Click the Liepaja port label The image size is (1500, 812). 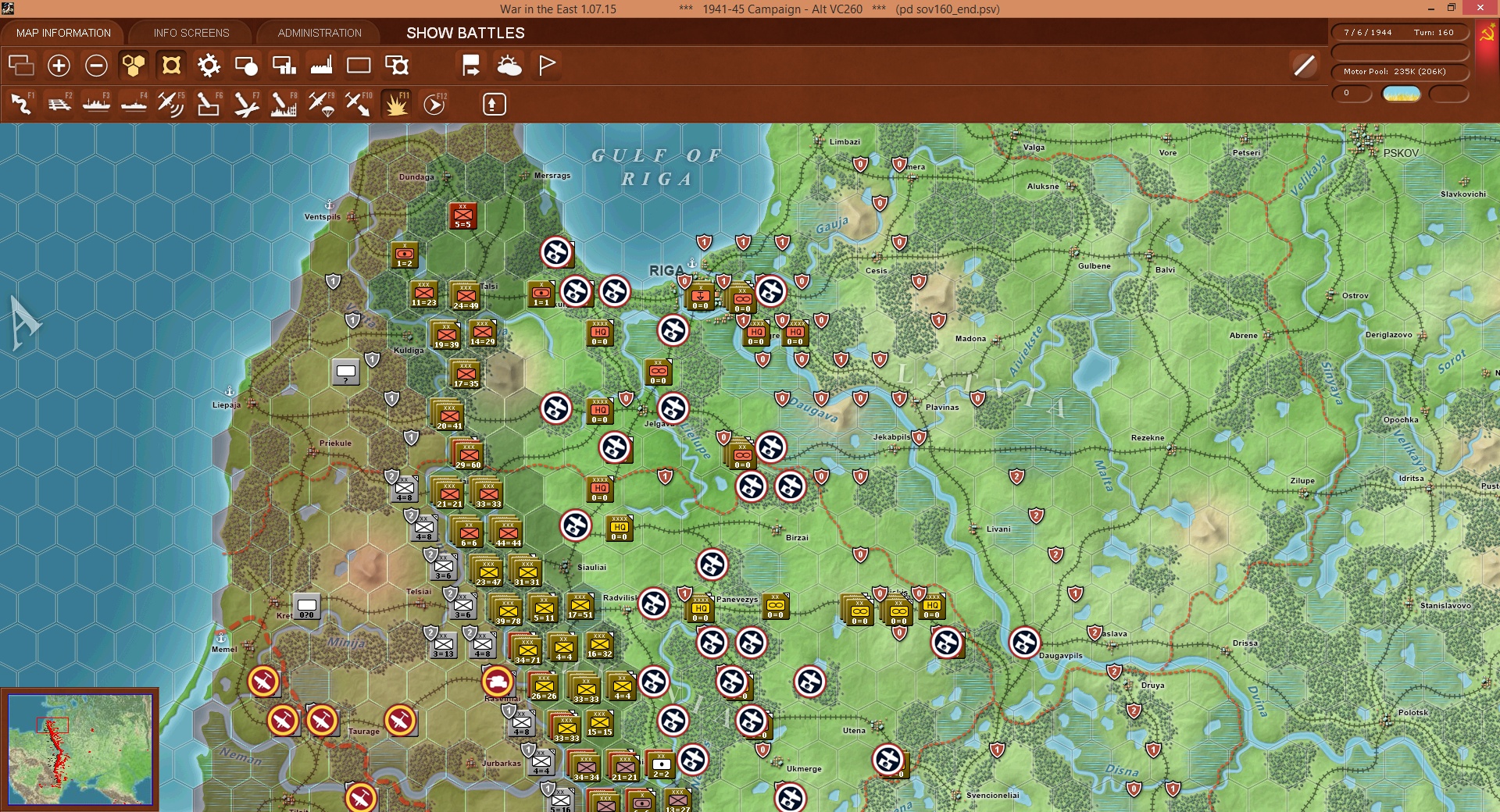227,405
